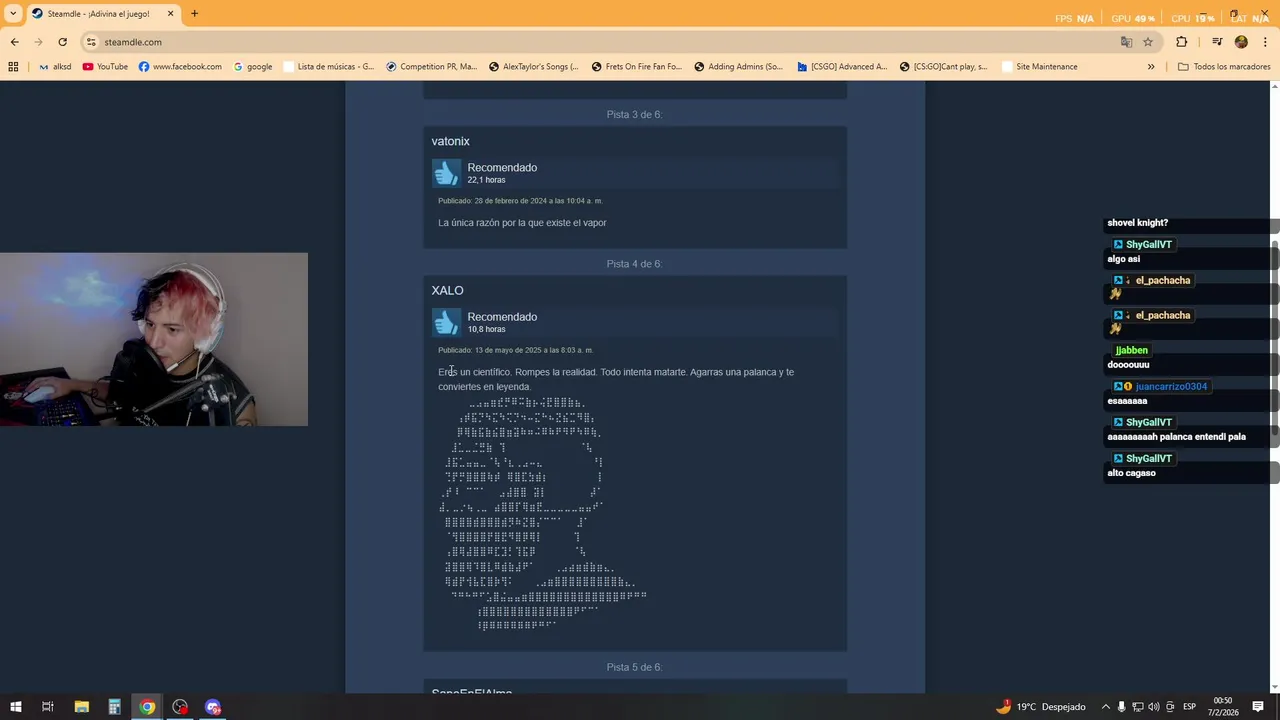Open File Explorer from the taskbar
Screen dimensions: 1280x720
81,707
